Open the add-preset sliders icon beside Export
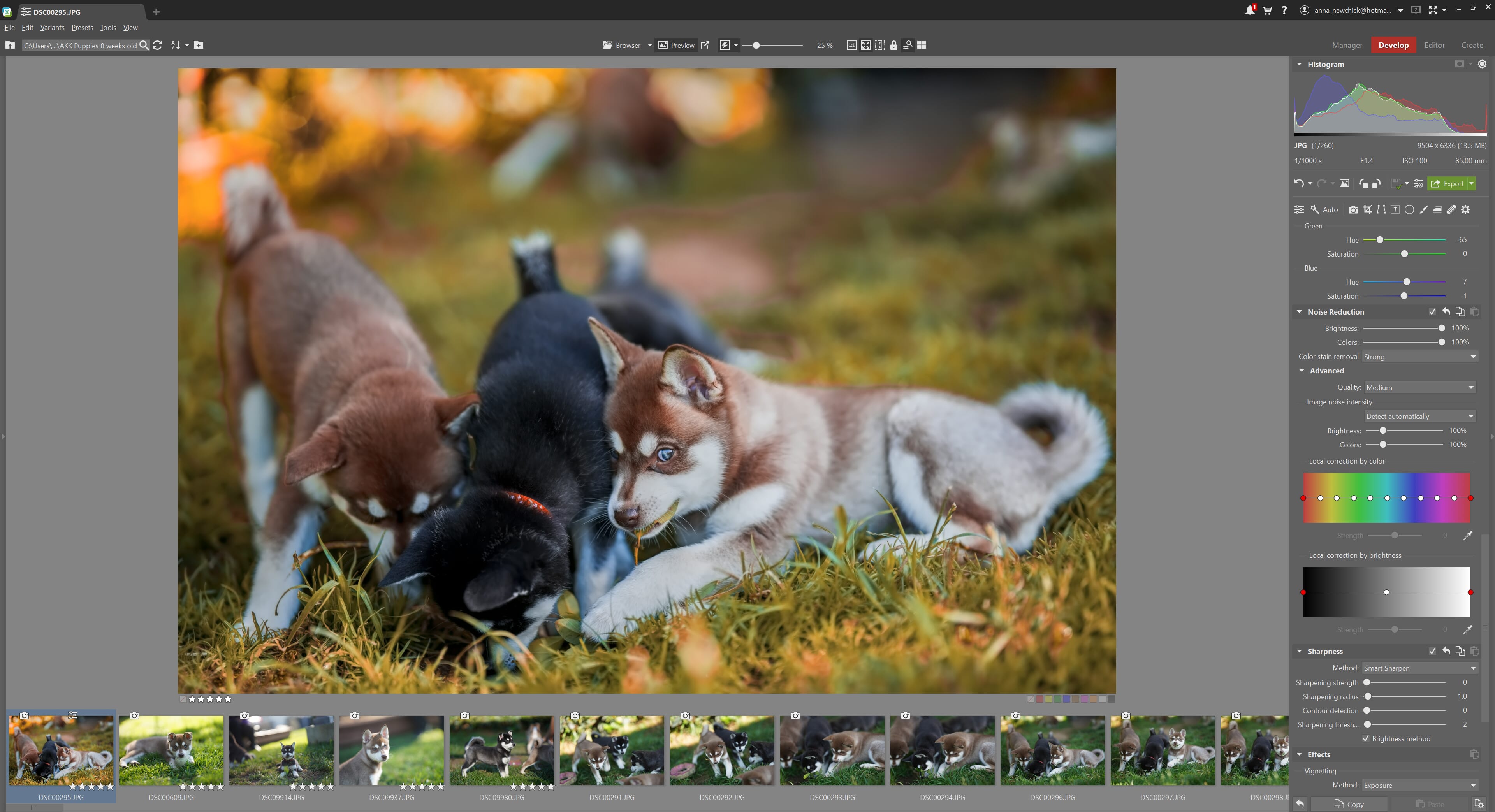The height and width of the screenshot is (812, 1495). point(1418,183)
